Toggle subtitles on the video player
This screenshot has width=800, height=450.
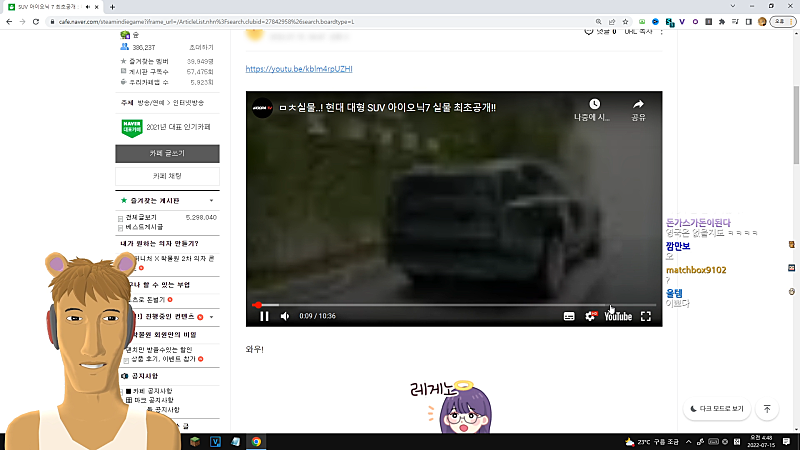[x=569, y=316]
